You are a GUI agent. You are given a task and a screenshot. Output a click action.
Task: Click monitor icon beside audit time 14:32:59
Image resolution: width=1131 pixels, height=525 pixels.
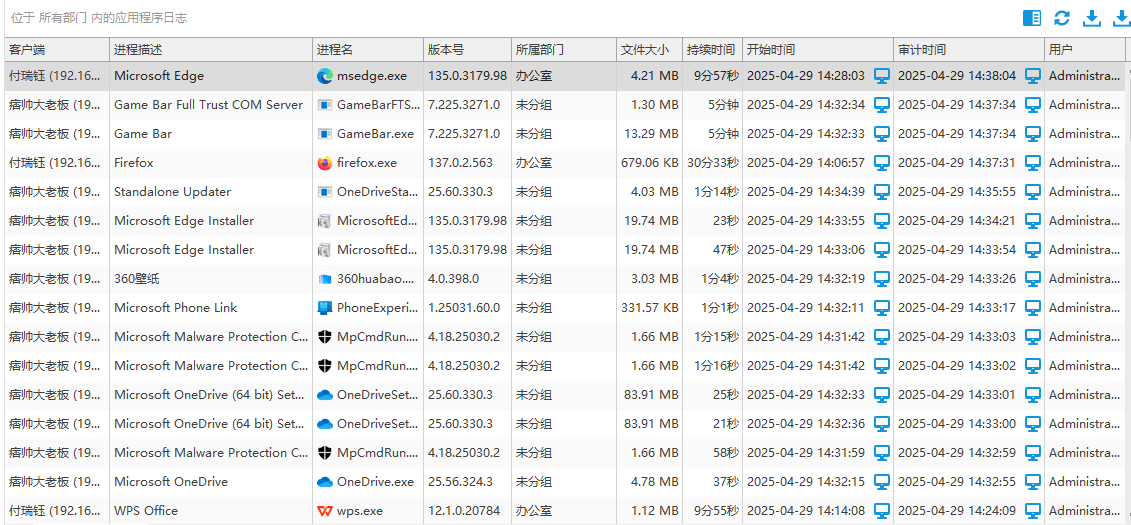click(1033, 453)
